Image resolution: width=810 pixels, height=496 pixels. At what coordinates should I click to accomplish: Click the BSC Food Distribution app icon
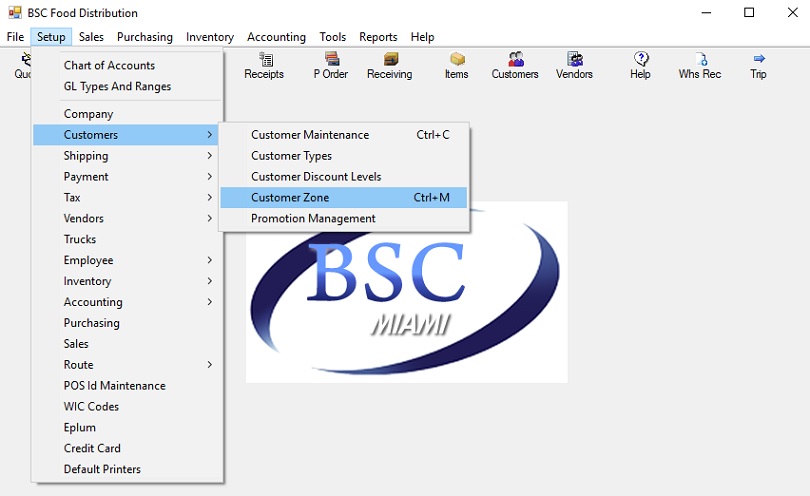point(15,12)
